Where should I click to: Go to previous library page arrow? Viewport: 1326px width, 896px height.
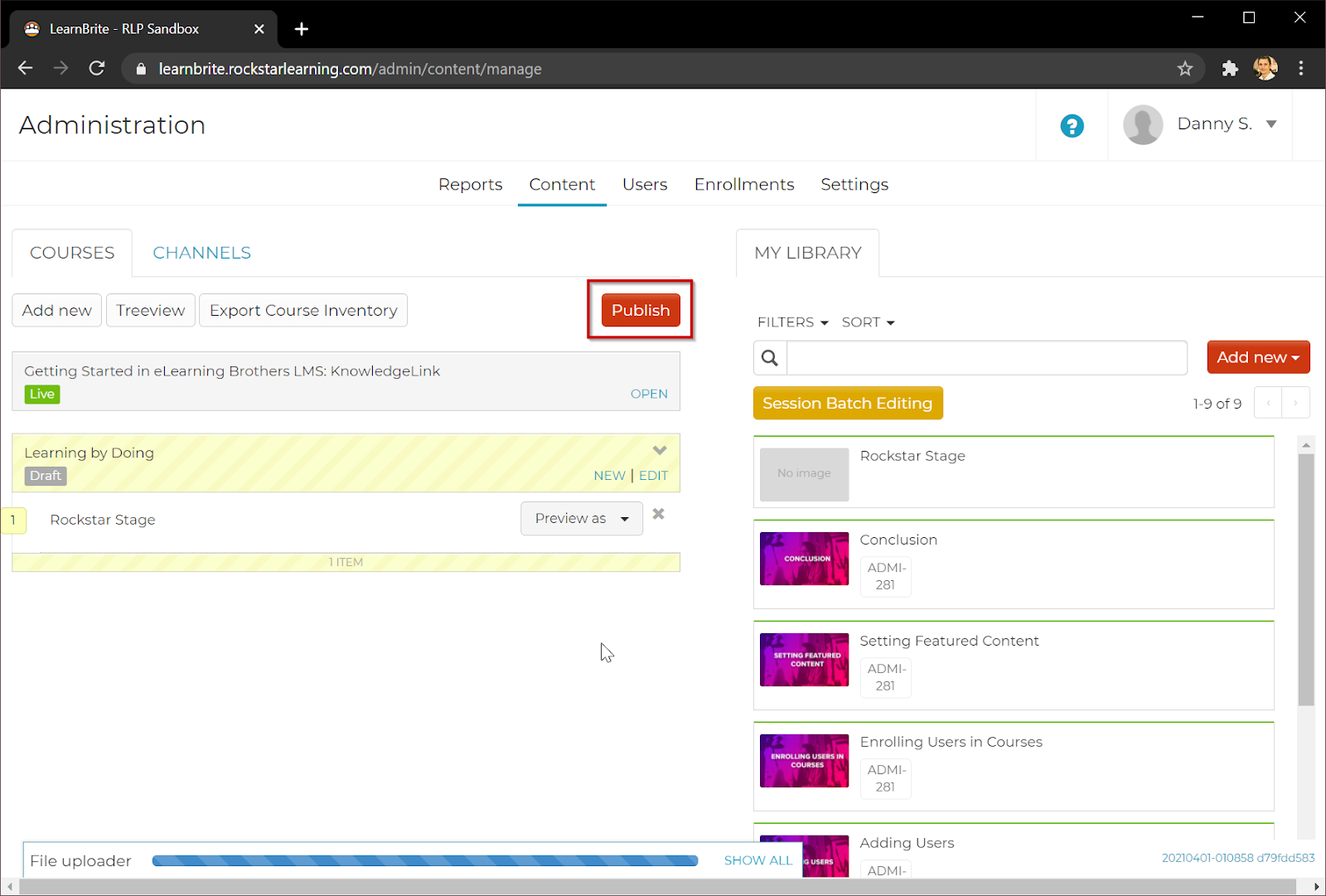pyautogui.click(x=1268, y=403)
